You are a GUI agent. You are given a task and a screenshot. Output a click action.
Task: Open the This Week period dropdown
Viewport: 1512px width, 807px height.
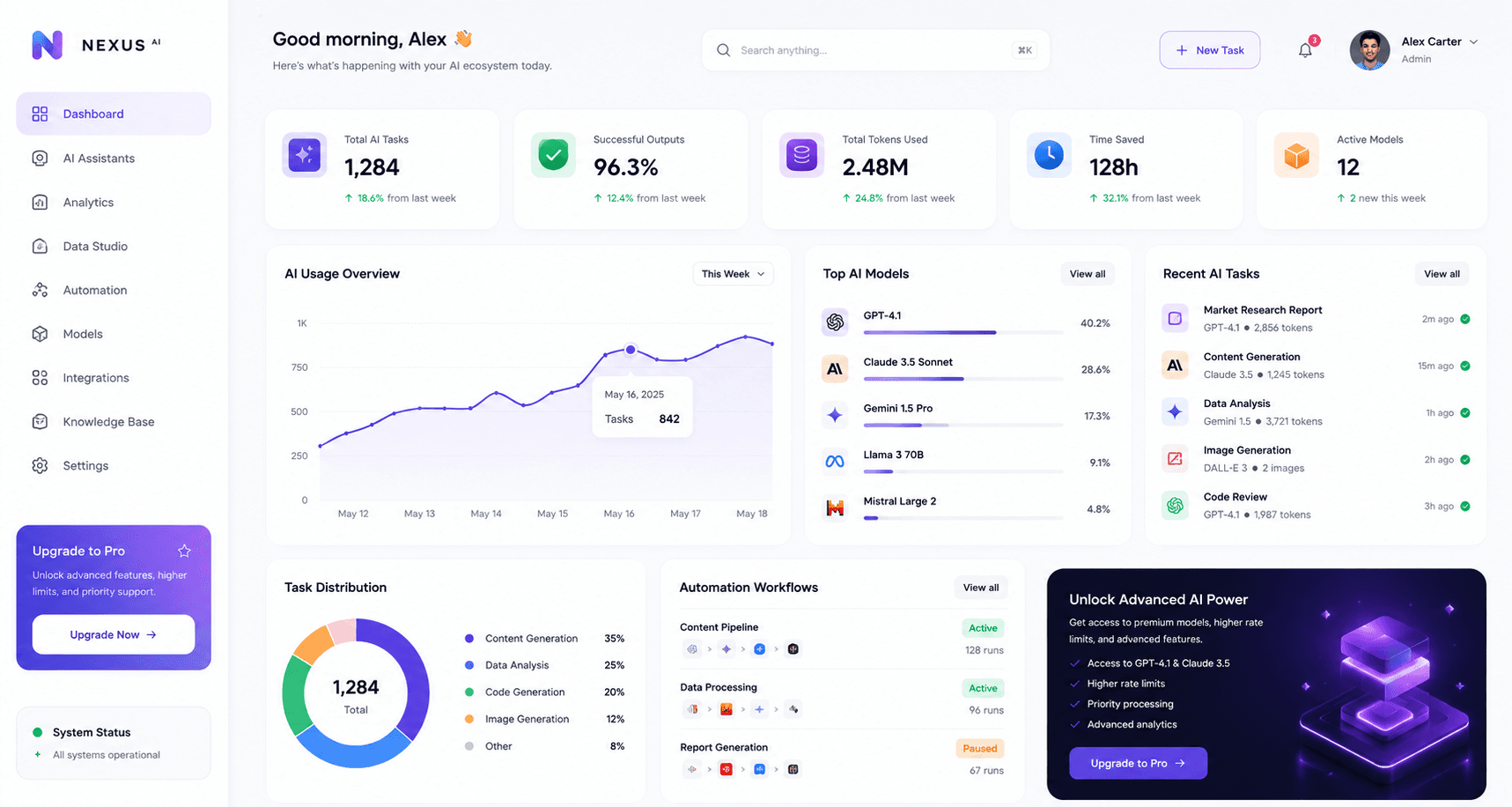click(x=733, y=274)
